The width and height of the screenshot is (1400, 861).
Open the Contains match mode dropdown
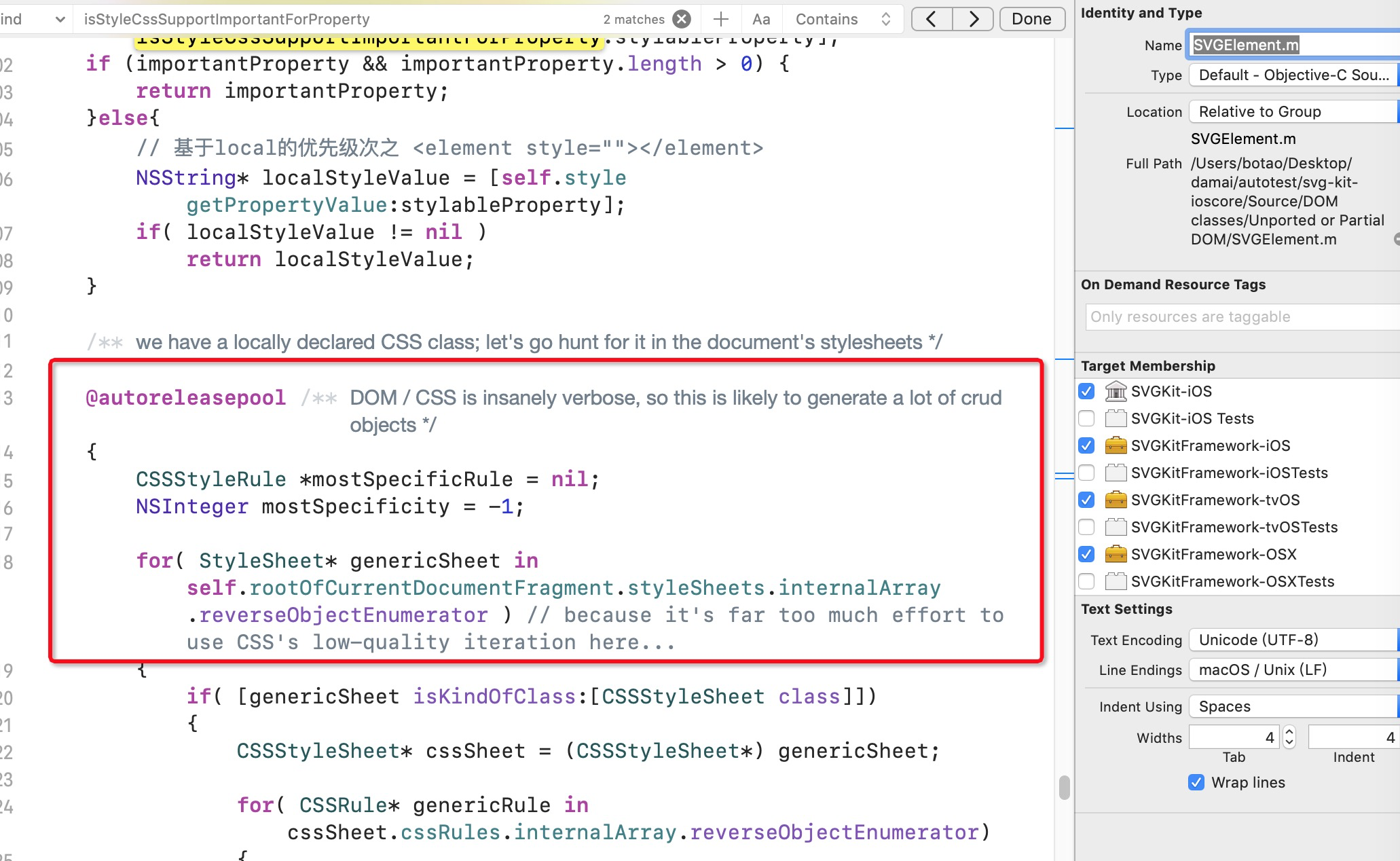click(x=843, y=19)
